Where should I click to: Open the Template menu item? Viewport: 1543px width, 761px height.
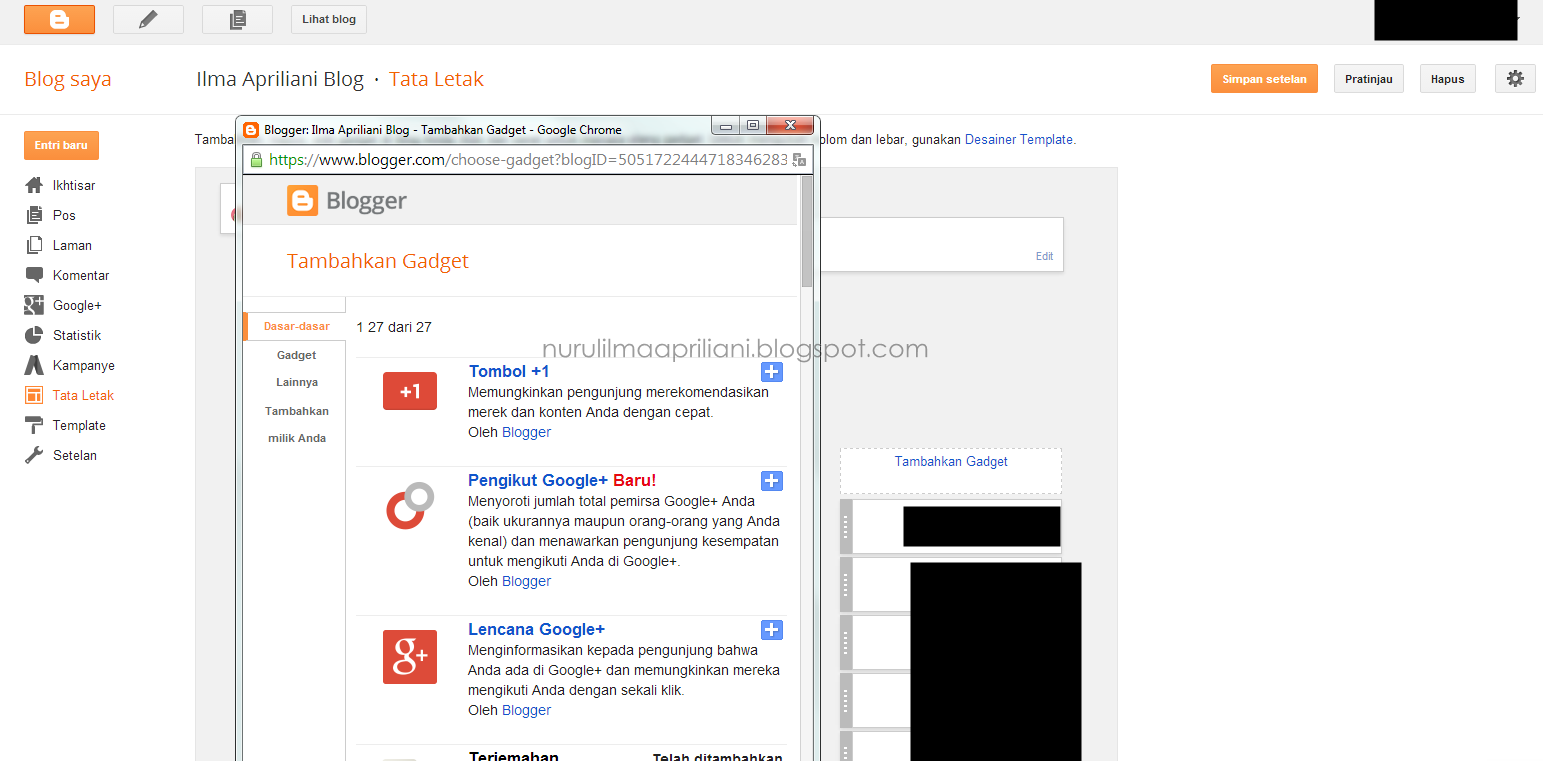(79, 425)
